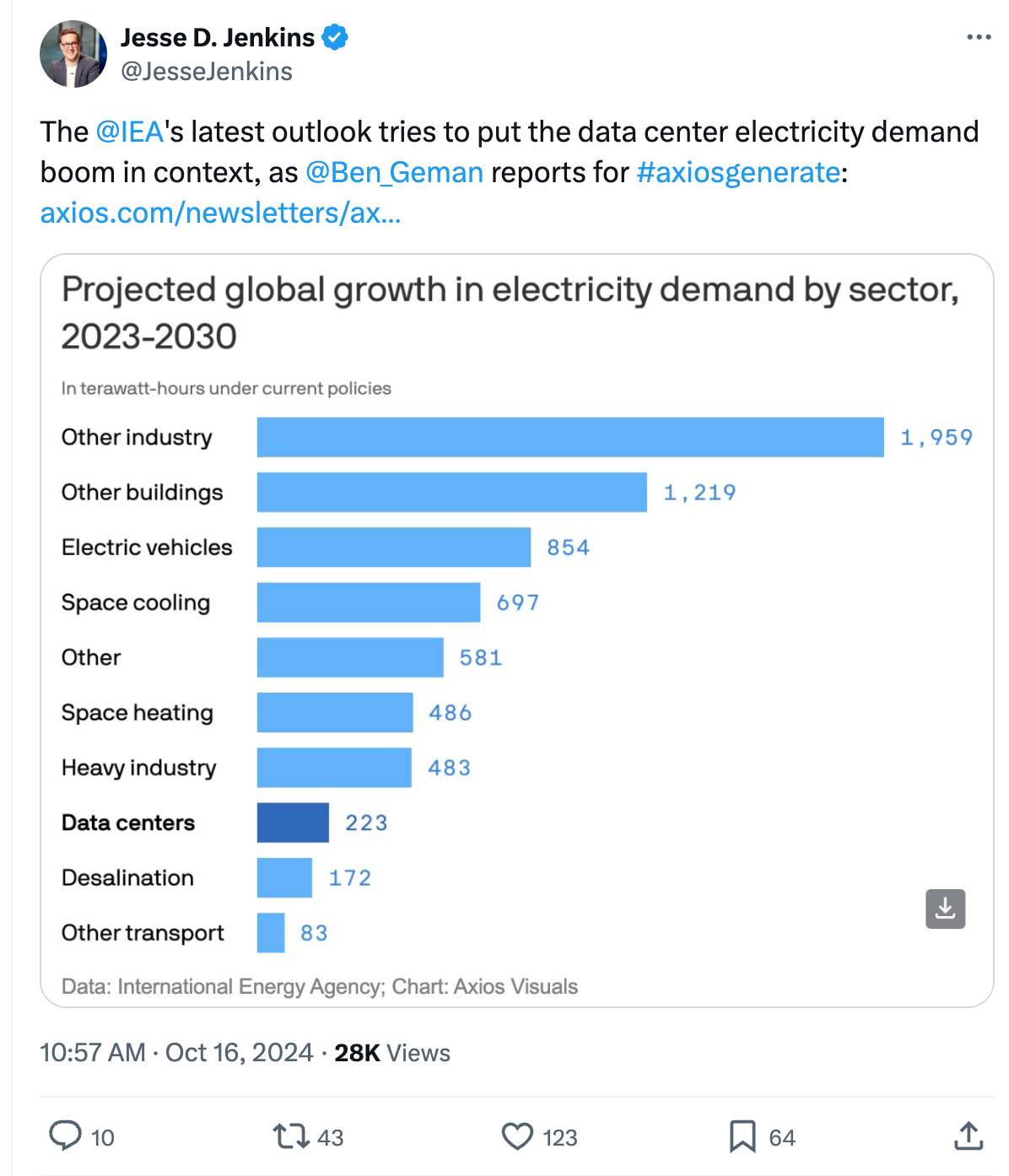Share the tweet

point(967,1137)
